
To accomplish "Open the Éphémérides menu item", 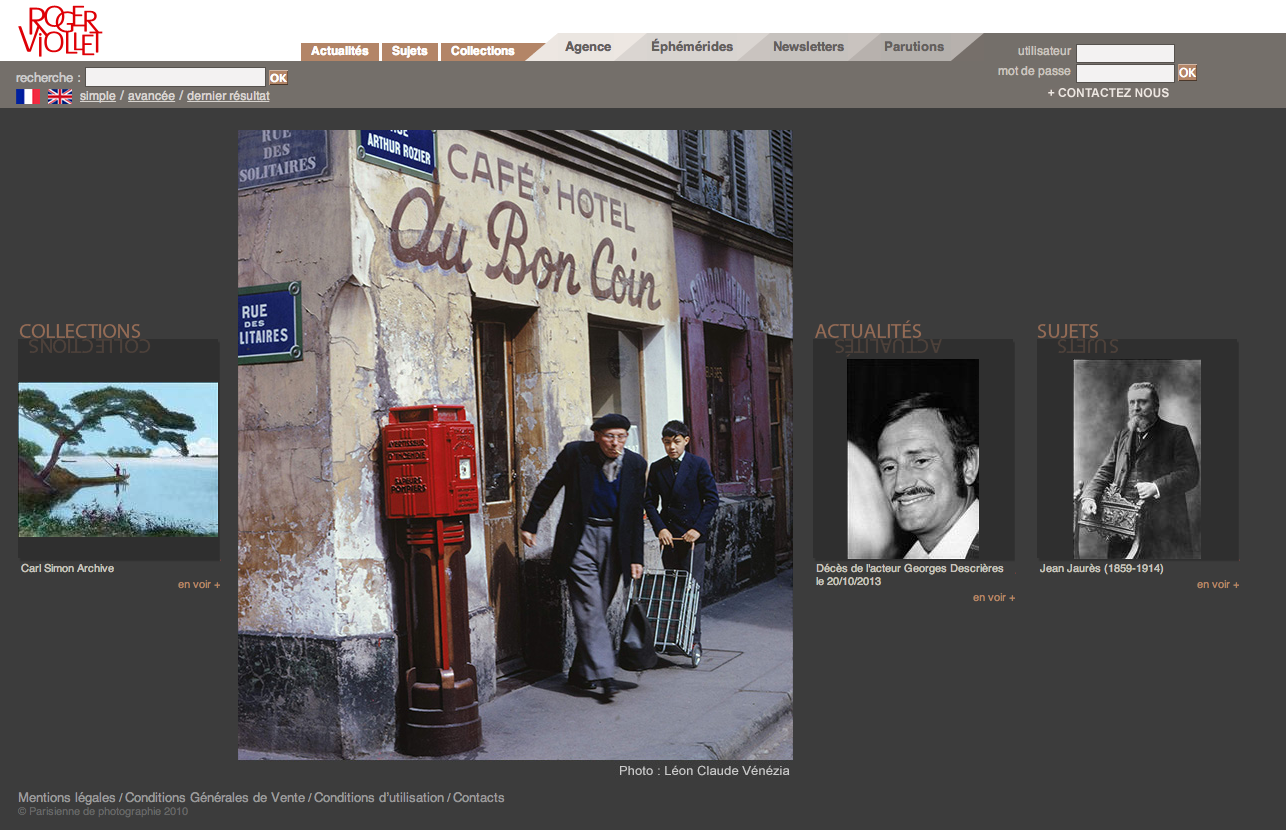I will click(691, 47).
